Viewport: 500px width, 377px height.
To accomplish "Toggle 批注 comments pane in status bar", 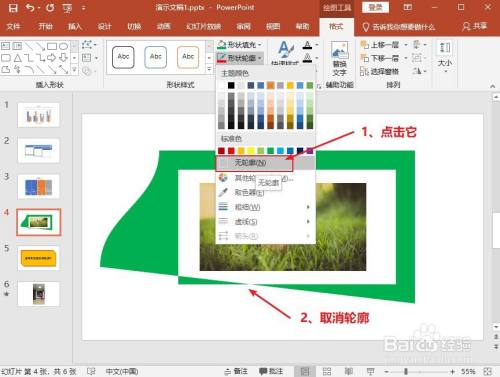I will point(271,371).
